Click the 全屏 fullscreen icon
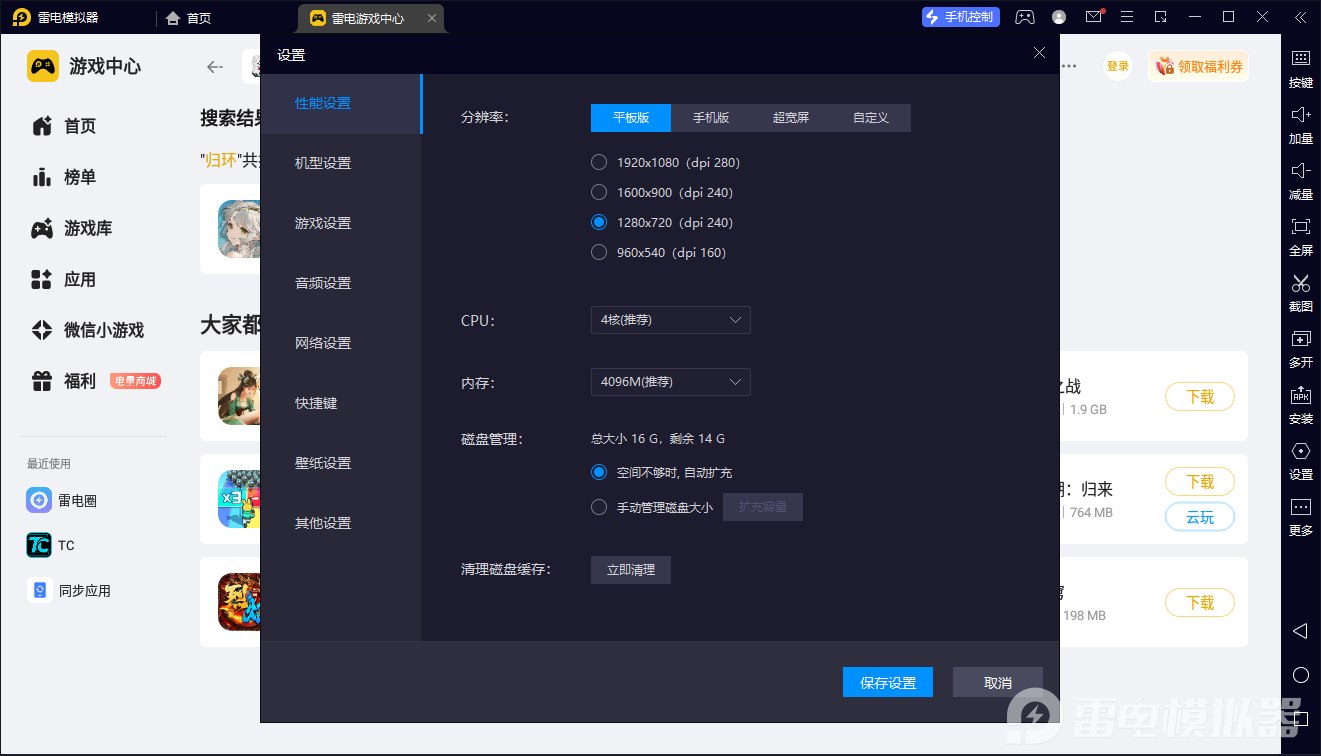The width and height of the screenshot is (1321, 756). [1300, 228]
